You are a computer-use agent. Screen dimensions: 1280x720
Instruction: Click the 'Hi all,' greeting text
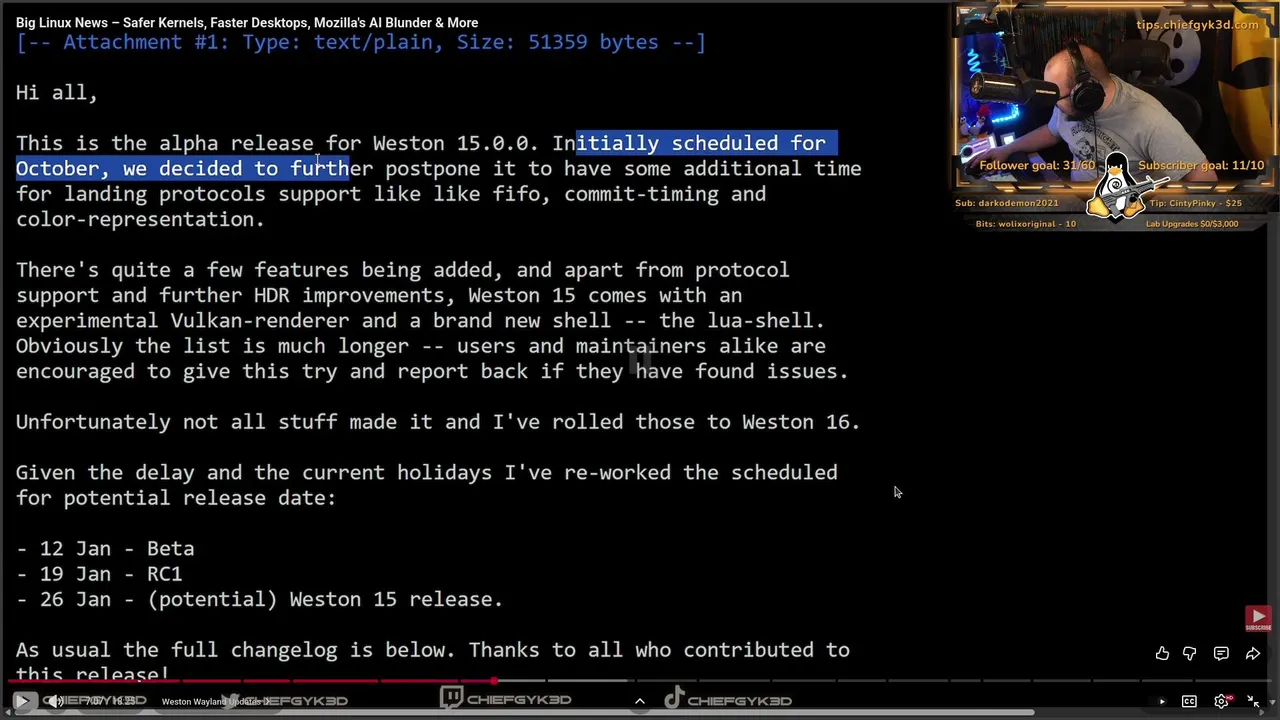[57, 93]
